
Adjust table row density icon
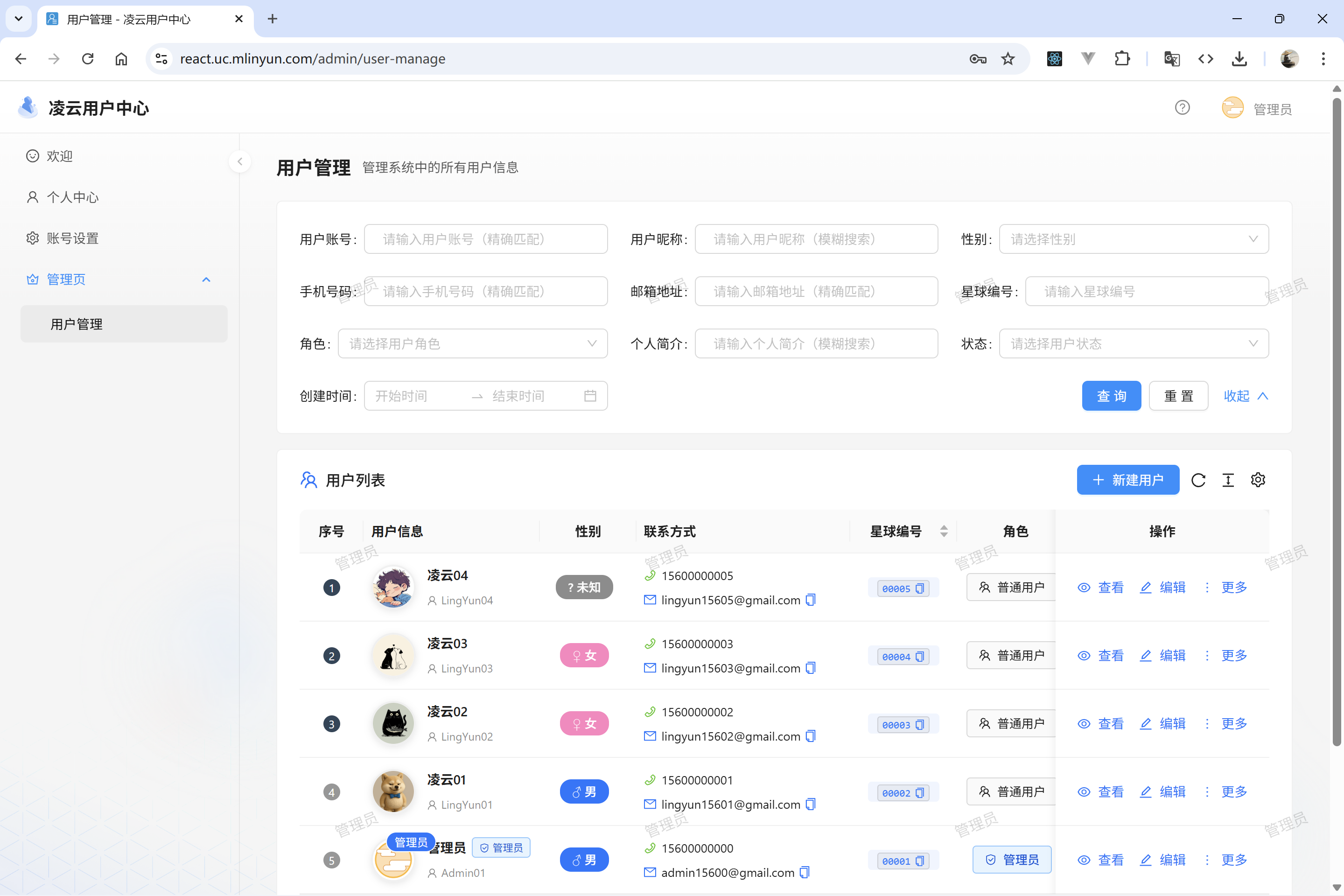(x=1229, y=480)
